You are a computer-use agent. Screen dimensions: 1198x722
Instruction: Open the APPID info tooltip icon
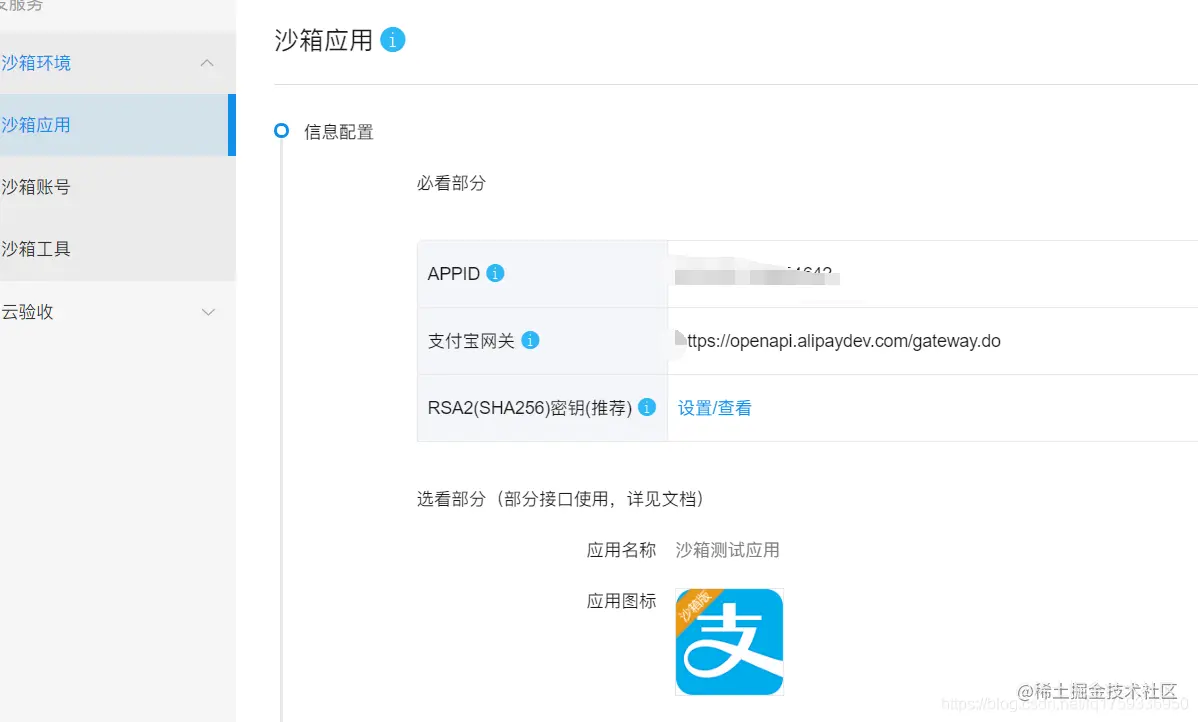pyautogui.click(x=495, y=272)
